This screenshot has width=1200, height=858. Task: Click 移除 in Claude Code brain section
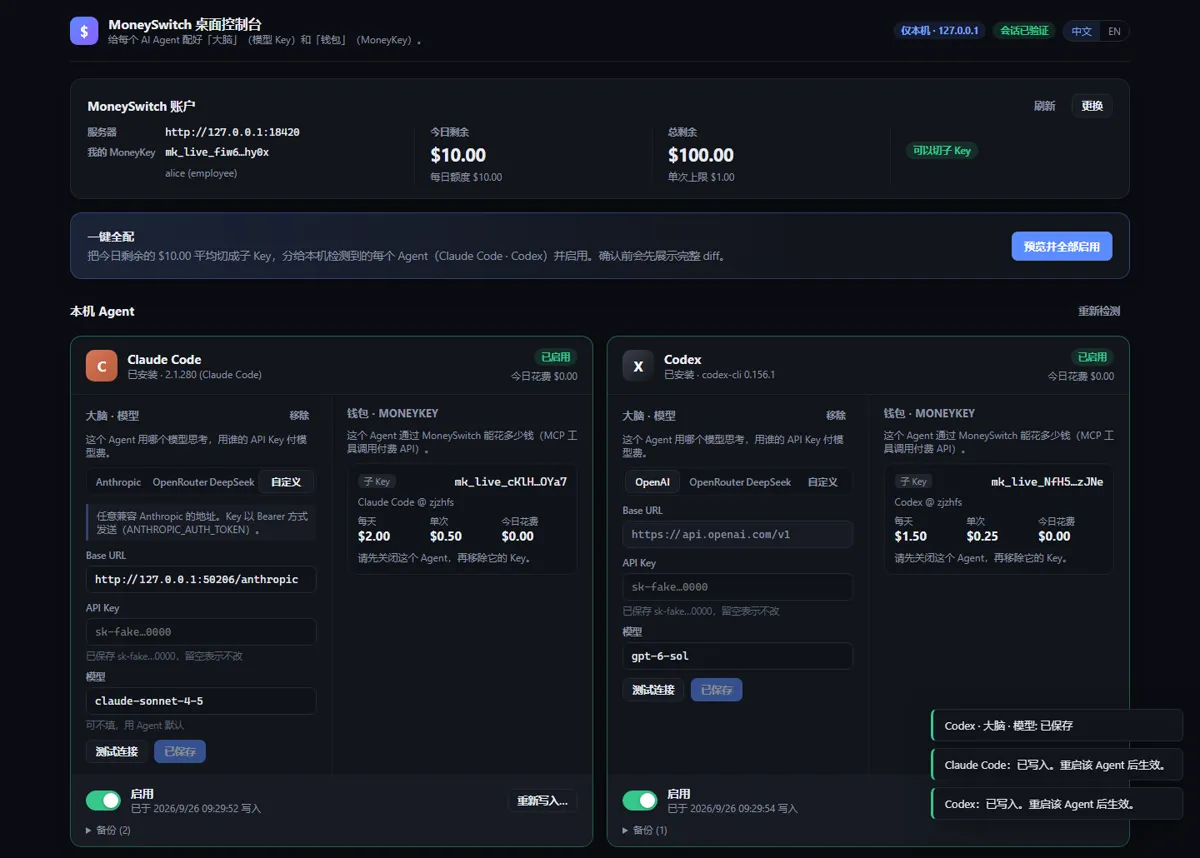coord(299,415)
